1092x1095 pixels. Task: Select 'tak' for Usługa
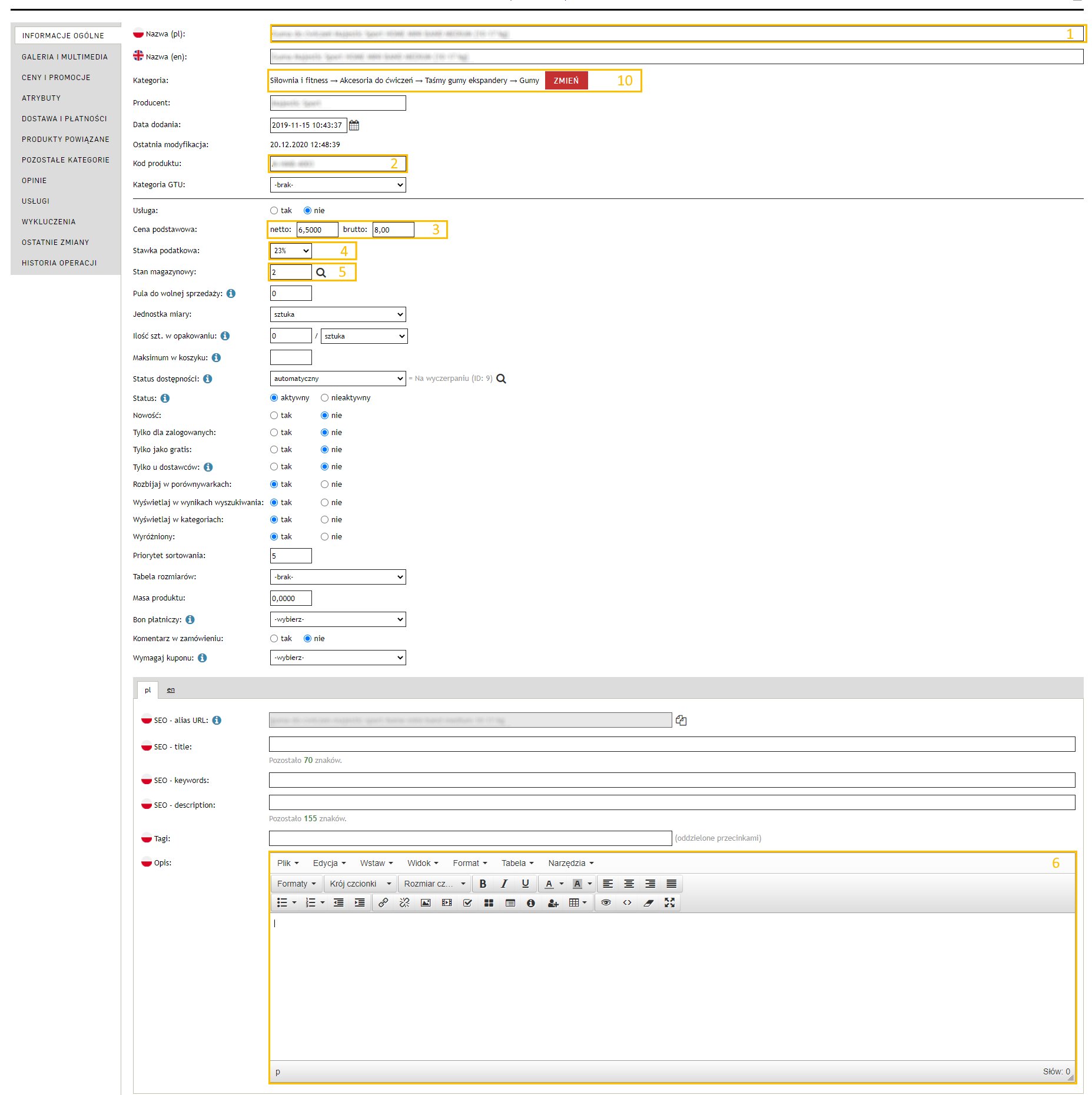[274, 211]
